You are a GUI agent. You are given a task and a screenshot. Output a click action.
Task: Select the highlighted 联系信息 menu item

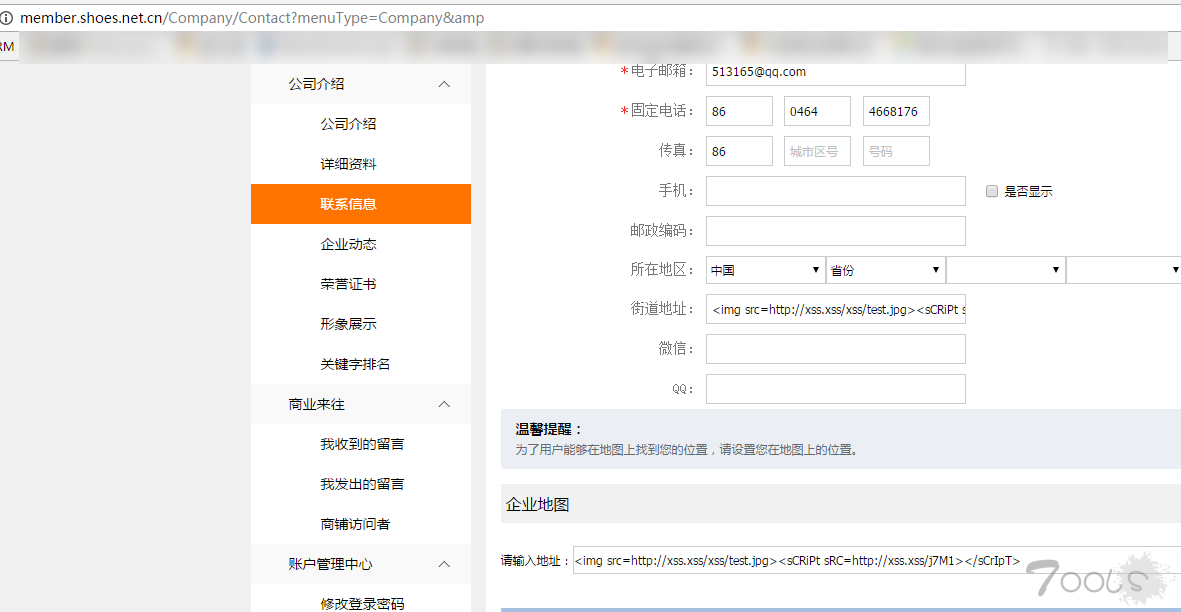pyautogui.click(x=361, y=204)
